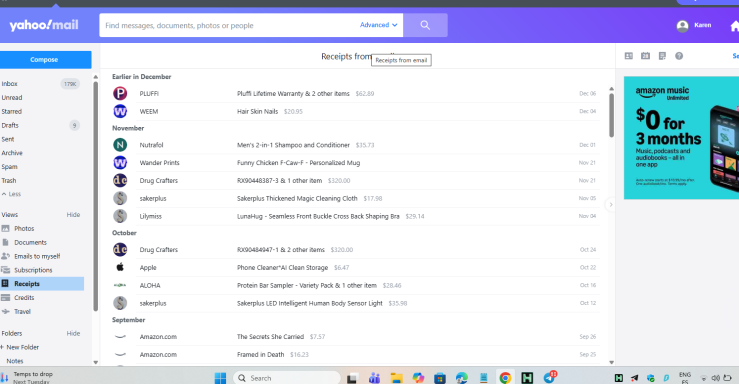This screenshot has height=384, width=739.
Task: Open the Advanced search dropdown
Action: [x=378, y=25]
